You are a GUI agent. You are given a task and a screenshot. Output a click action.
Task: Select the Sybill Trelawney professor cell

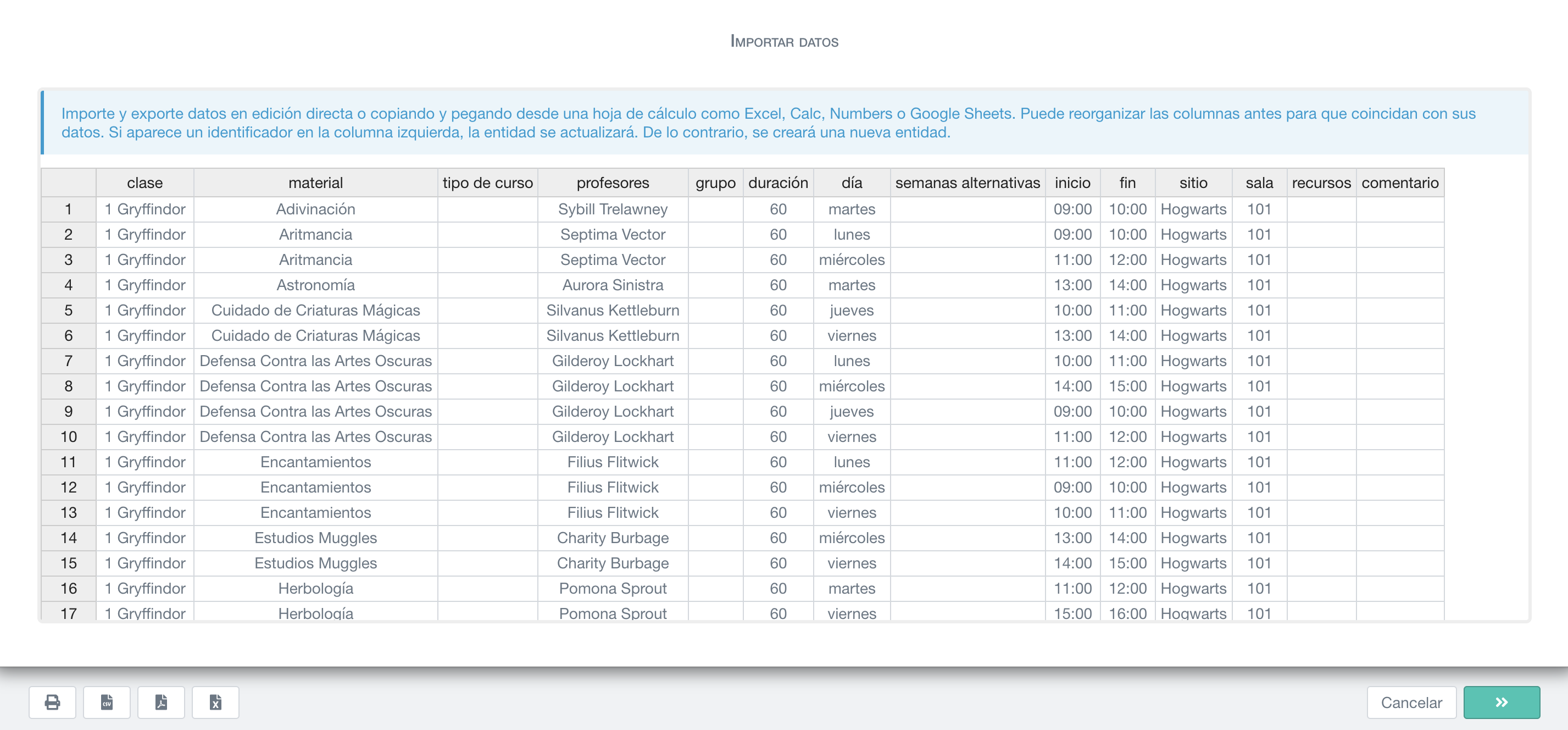coord(613,209)
